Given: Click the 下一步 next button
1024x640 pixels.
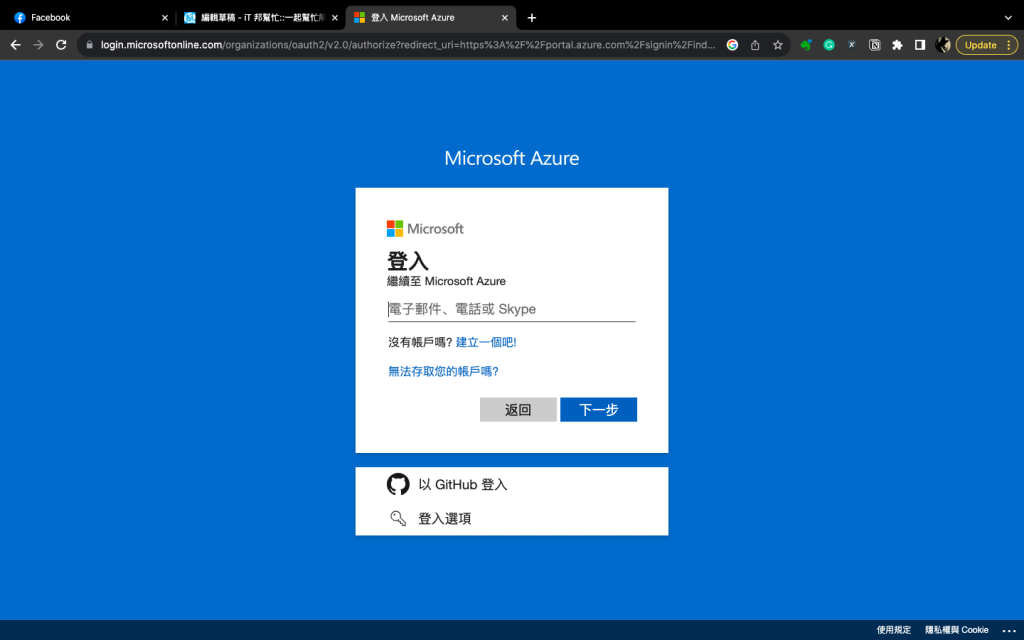Looking at the screenshot, I should click(x=598, y=409).
